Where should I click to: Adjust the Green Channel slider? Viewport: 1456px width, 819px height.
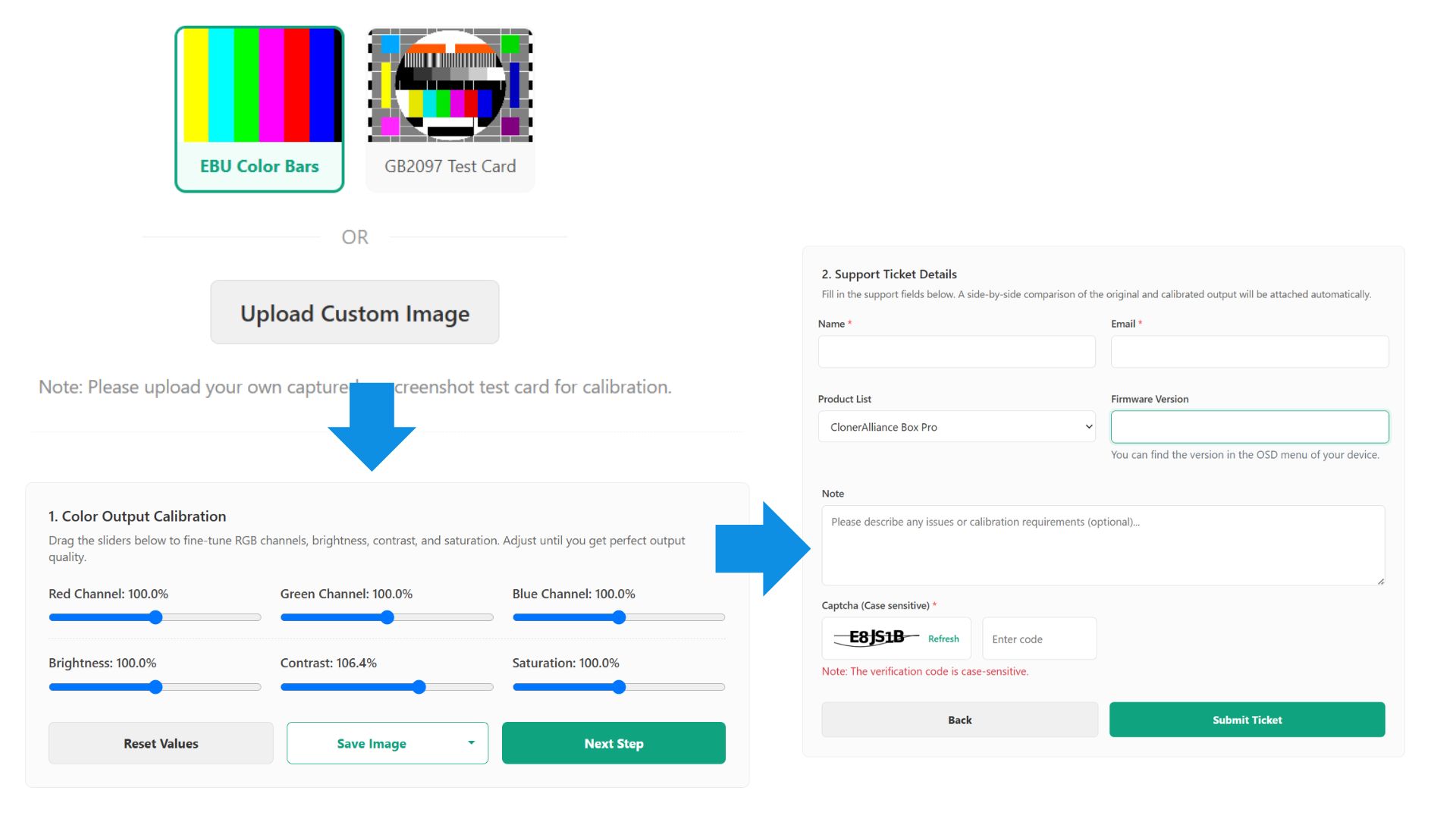click(387, 617)
